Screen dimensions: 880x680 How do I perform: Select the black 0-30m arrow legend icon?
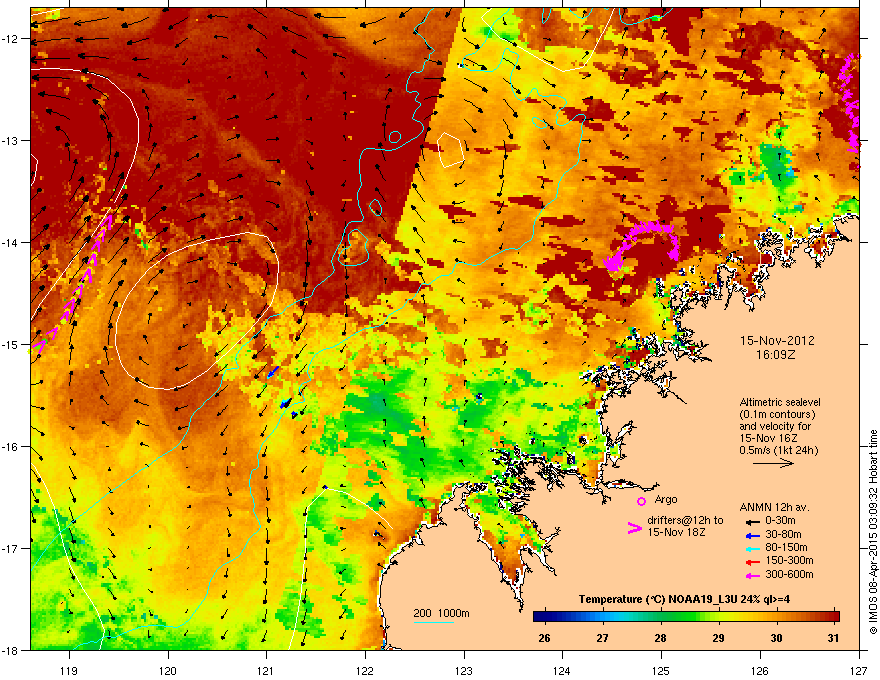click(752, 521)
